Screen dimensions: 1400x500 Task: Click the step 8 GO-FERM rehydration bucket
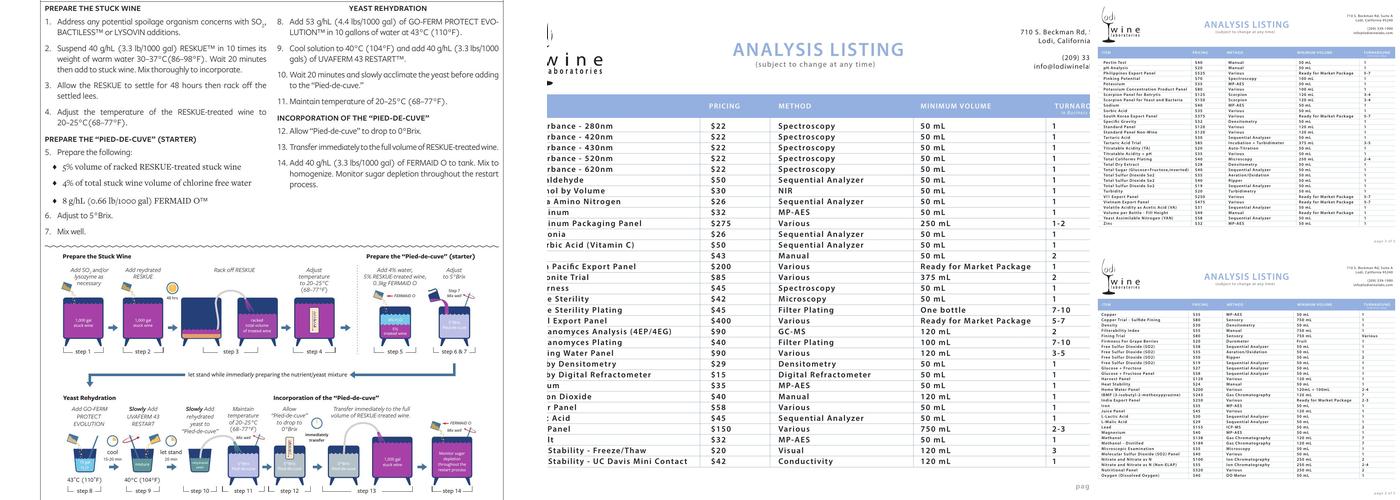coord(86,459)
